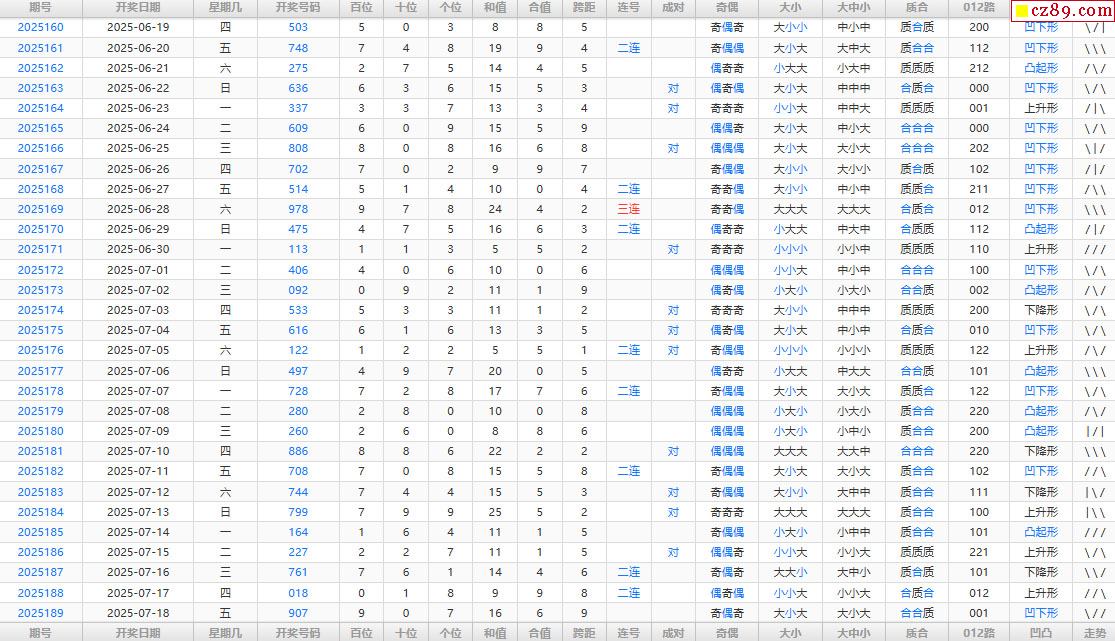Click footer row heading 期号

(41, 632)
